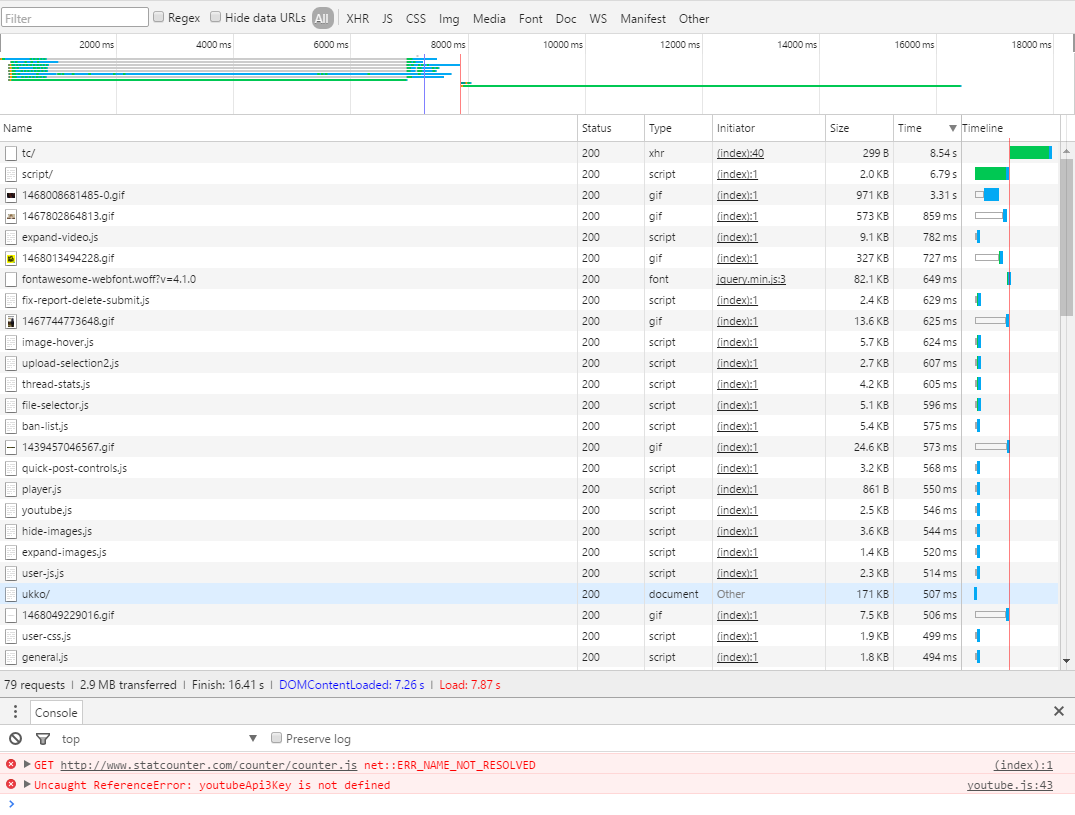Click the 1468013494228.gif file icon
The height and width of the screenshot is (815, 1075).
[11, 258]
